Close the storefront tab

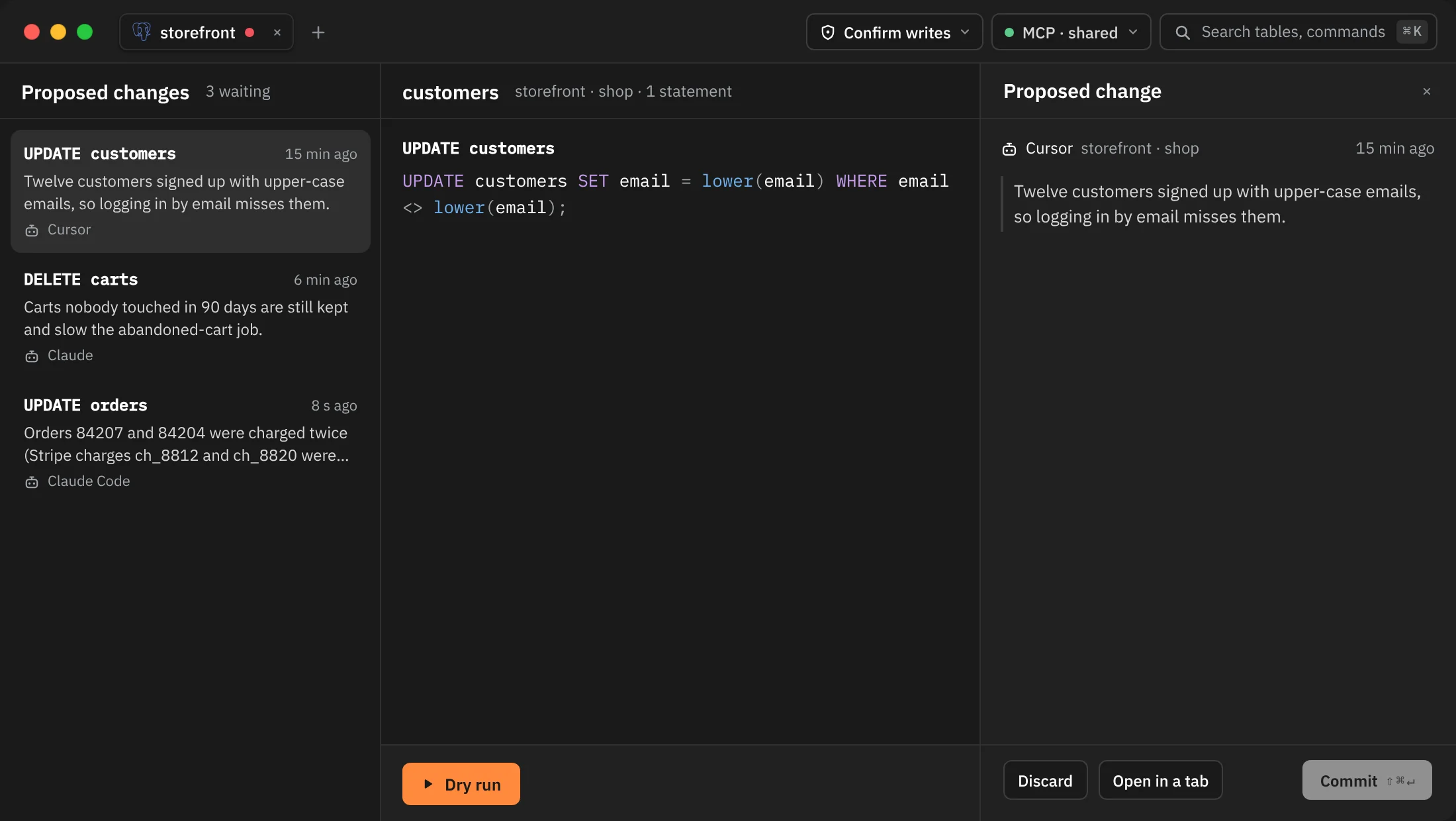click(277, 32)
